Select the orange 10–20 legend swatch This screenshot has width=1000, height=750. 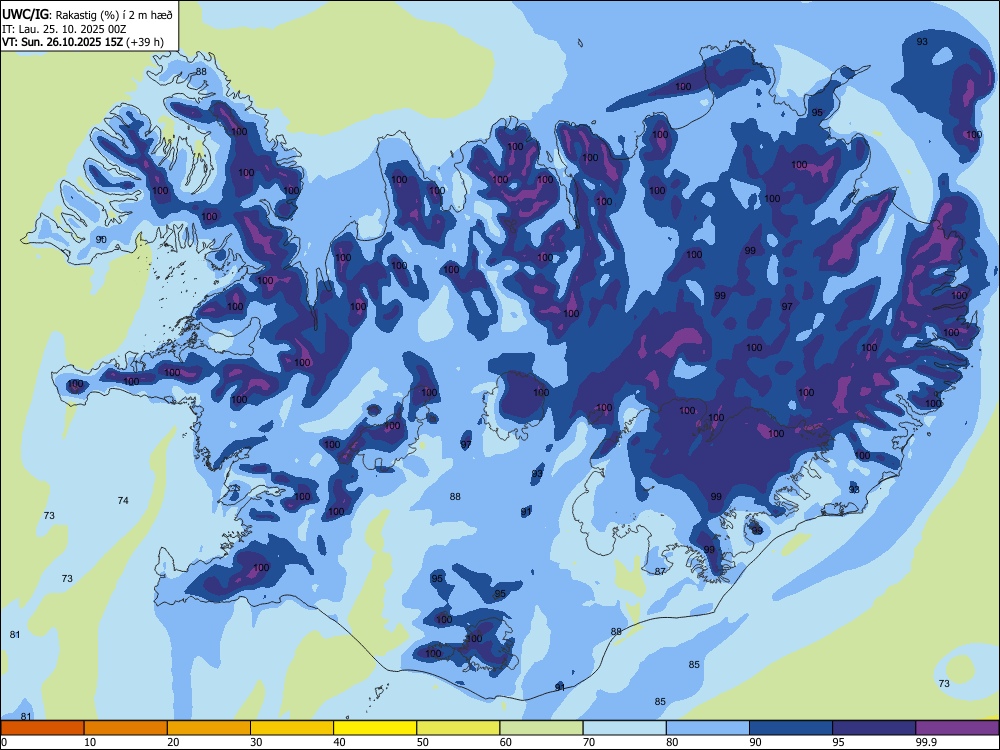(x=126, y=728)
